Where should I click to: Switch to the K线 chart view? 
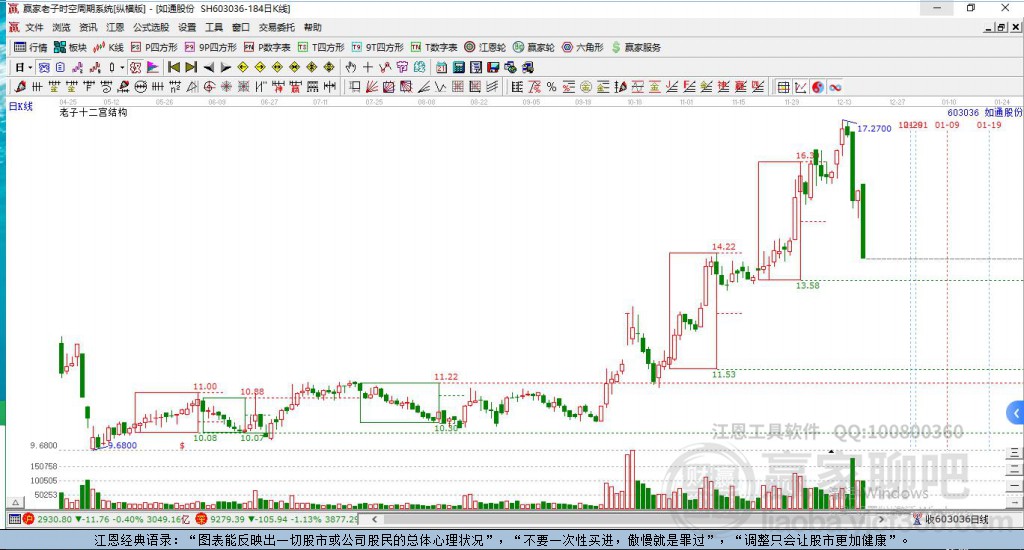tap(108, 47)
